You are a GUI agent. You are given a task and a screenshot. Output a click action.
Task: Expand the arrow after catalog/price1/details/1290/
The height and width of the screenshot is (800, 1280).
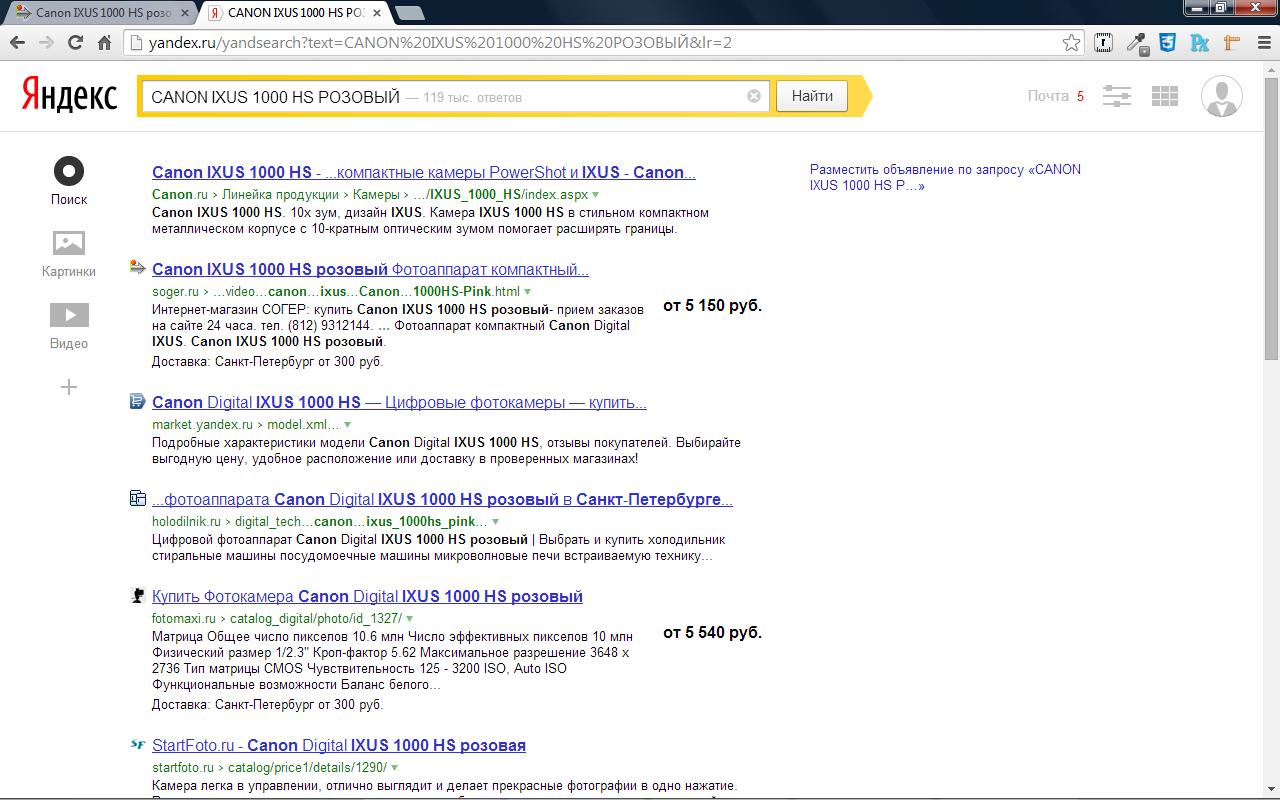click(395, 768)
